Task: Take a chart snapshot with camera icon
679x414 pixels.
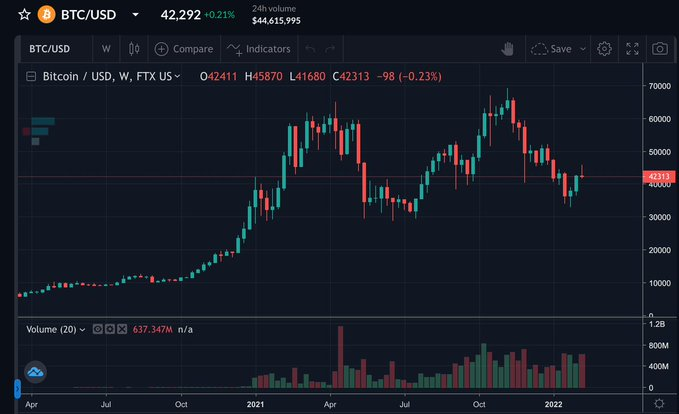Action: pyautogui.click(x=660, y=48)
